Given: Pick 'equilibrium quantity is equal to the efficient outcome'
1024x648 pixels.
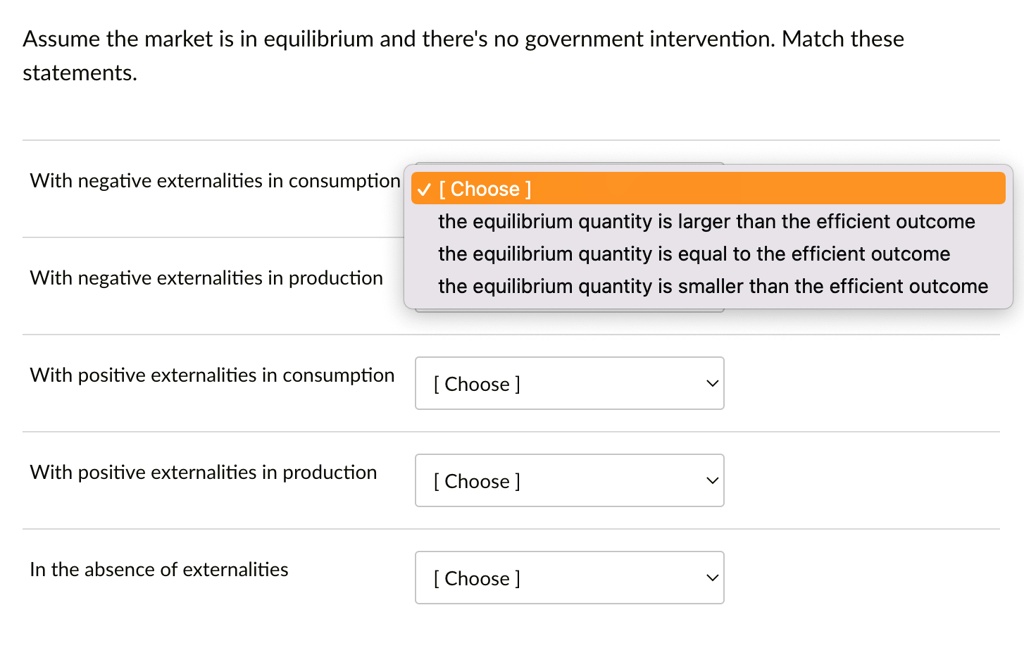Looking at the screenshot, I should (x=694, y=254).
